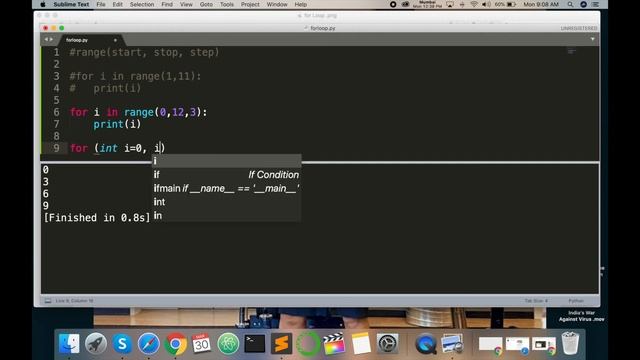Image resolution: width=640 pixels, height=360 pixels.
Task: Click the minimap at editor top right
Action: (x=571, y=52)
